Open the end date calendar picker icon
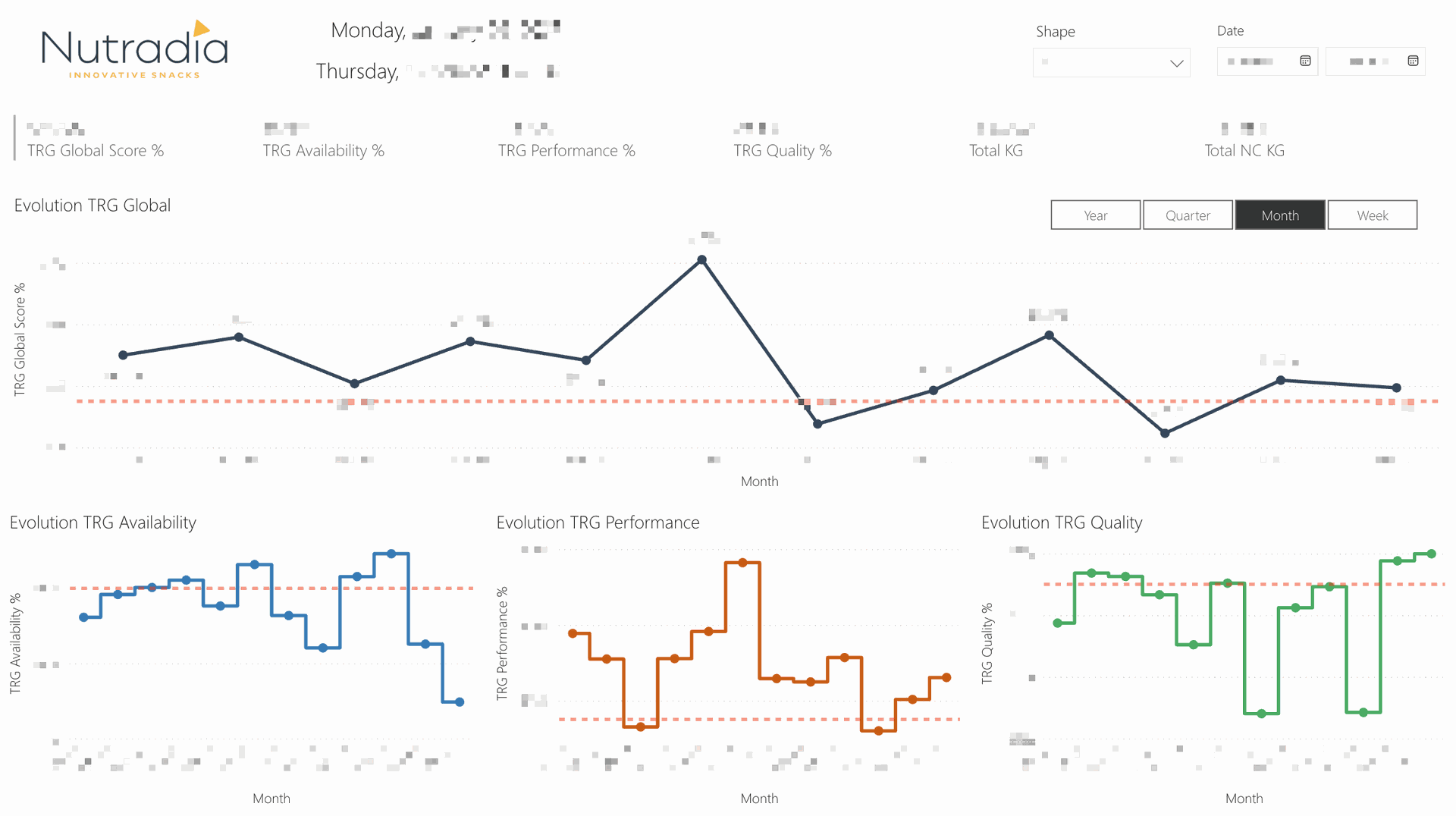1456x816 pixels. 1413,61
